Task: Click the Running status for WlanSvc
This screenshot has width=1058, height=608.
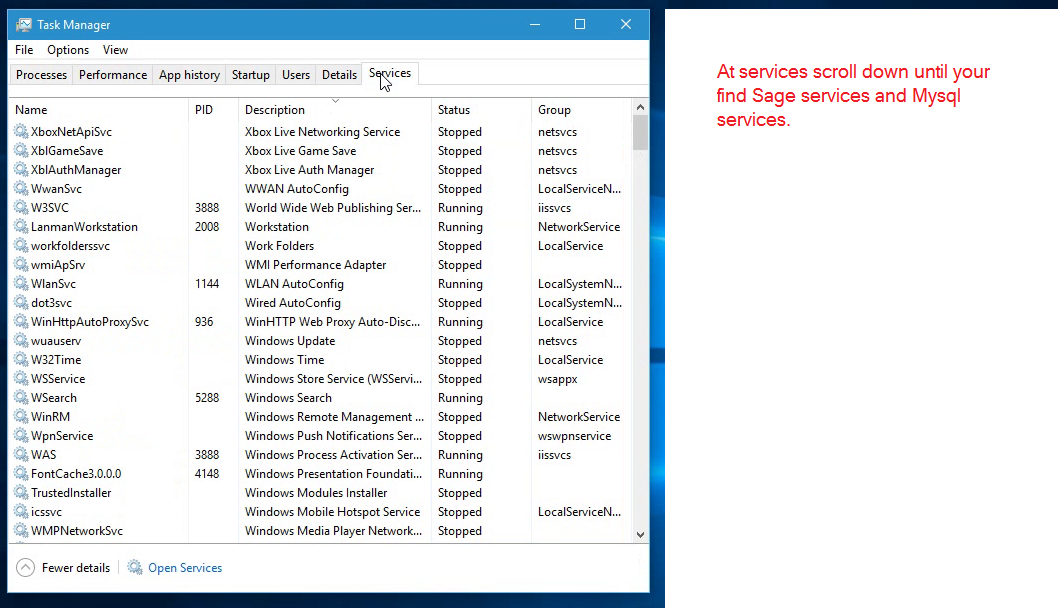Action: tap(460, 283)
